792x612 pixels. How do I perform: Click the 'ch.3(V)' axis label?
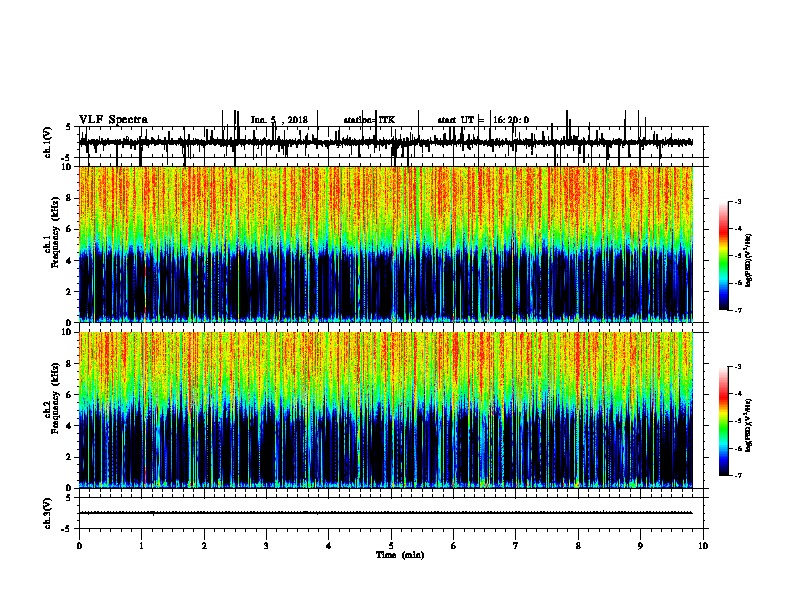click(x=47, y=513)
